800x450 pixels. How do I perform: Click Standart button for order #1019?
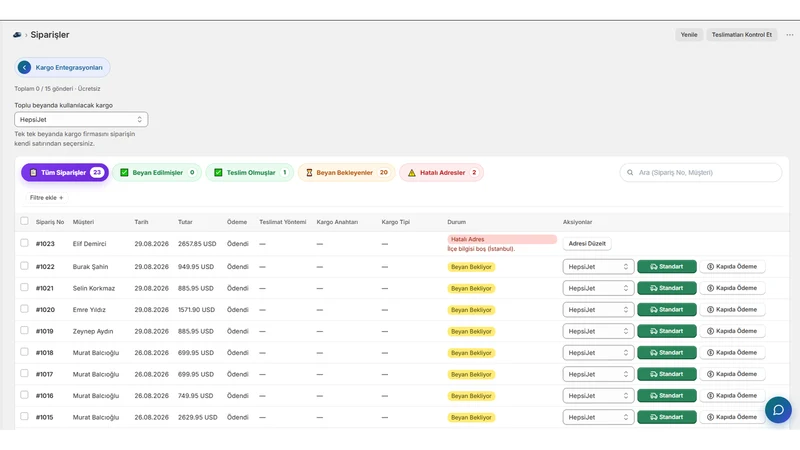pyautogui.click(x=667, y=331)
